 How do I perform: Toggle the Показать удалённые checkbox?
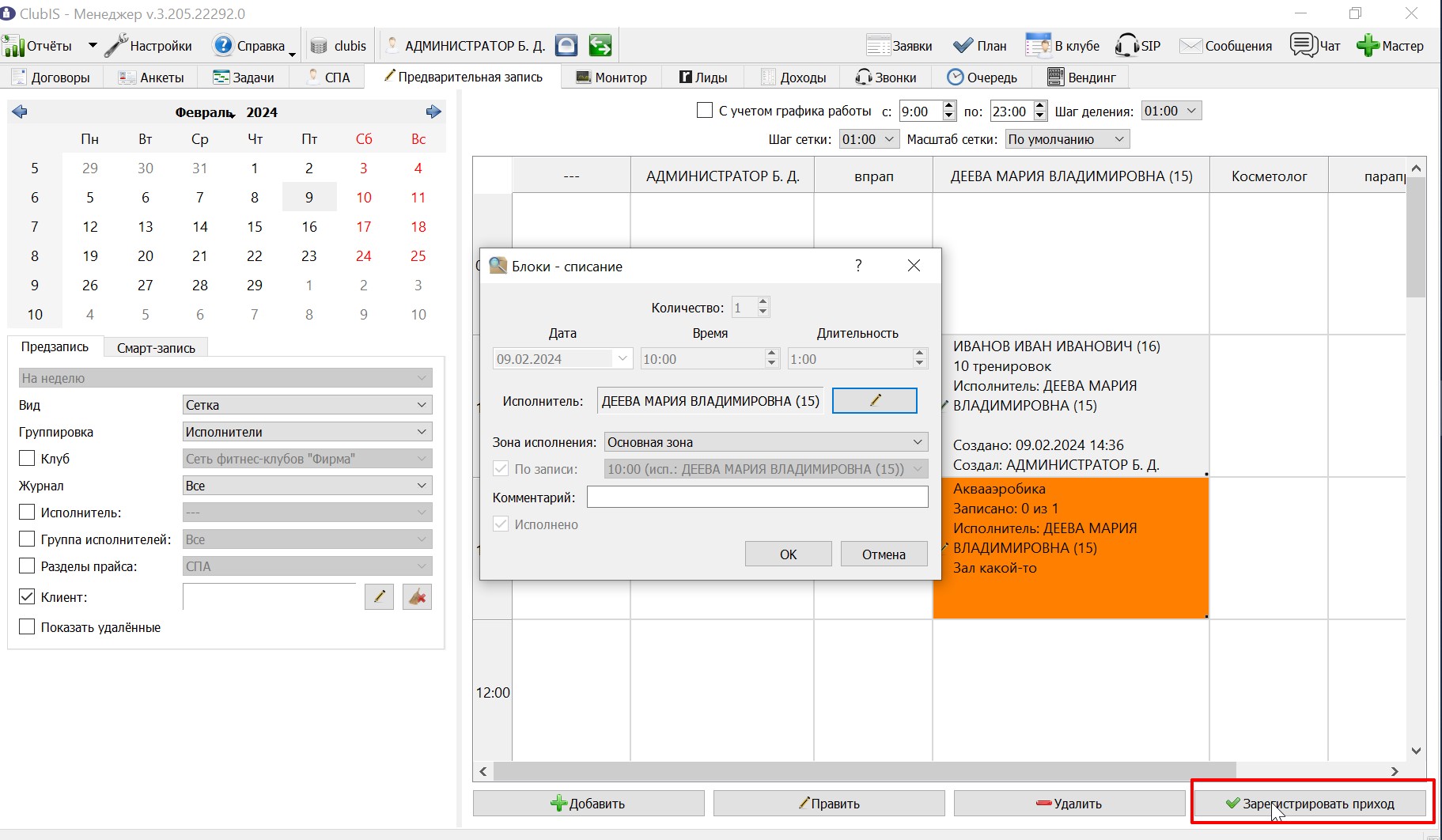click(27, 626)
